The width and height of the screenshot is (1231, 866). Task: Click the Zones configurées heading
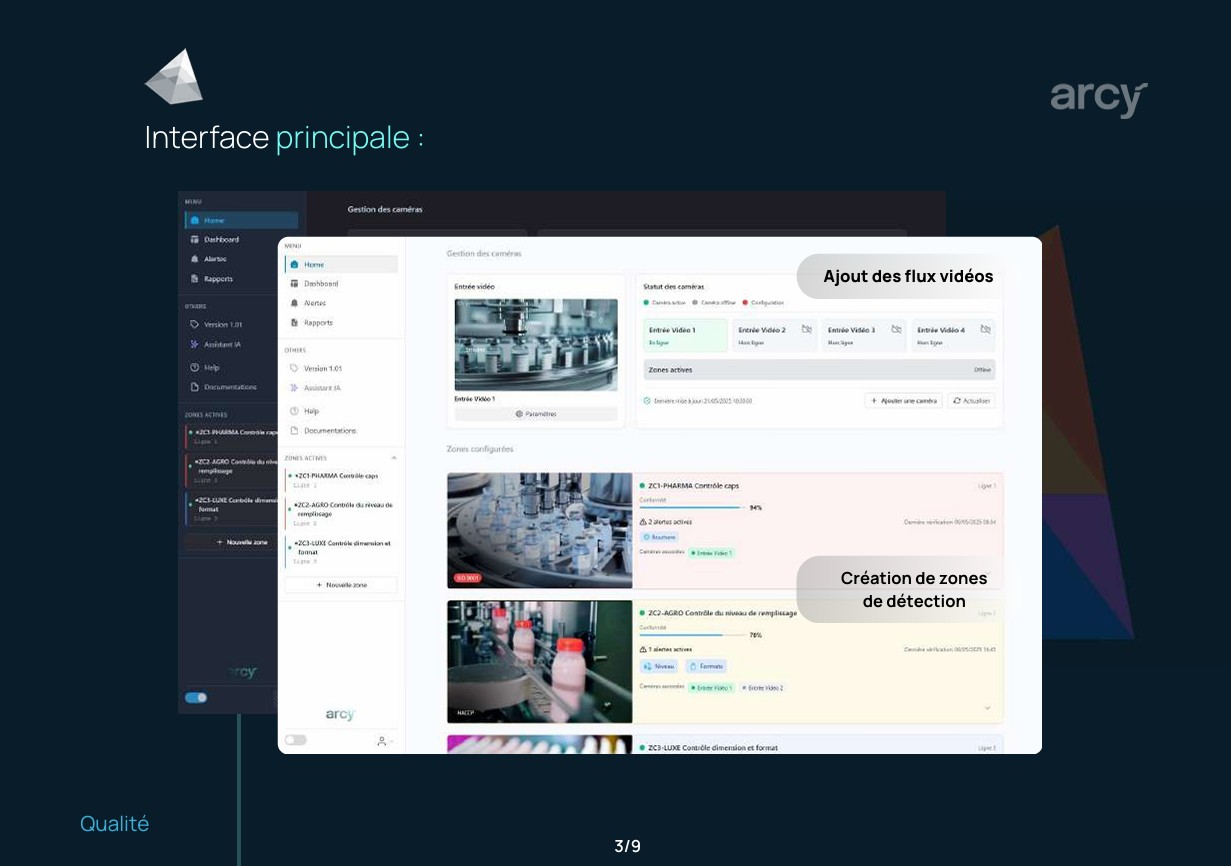[480, 449]
